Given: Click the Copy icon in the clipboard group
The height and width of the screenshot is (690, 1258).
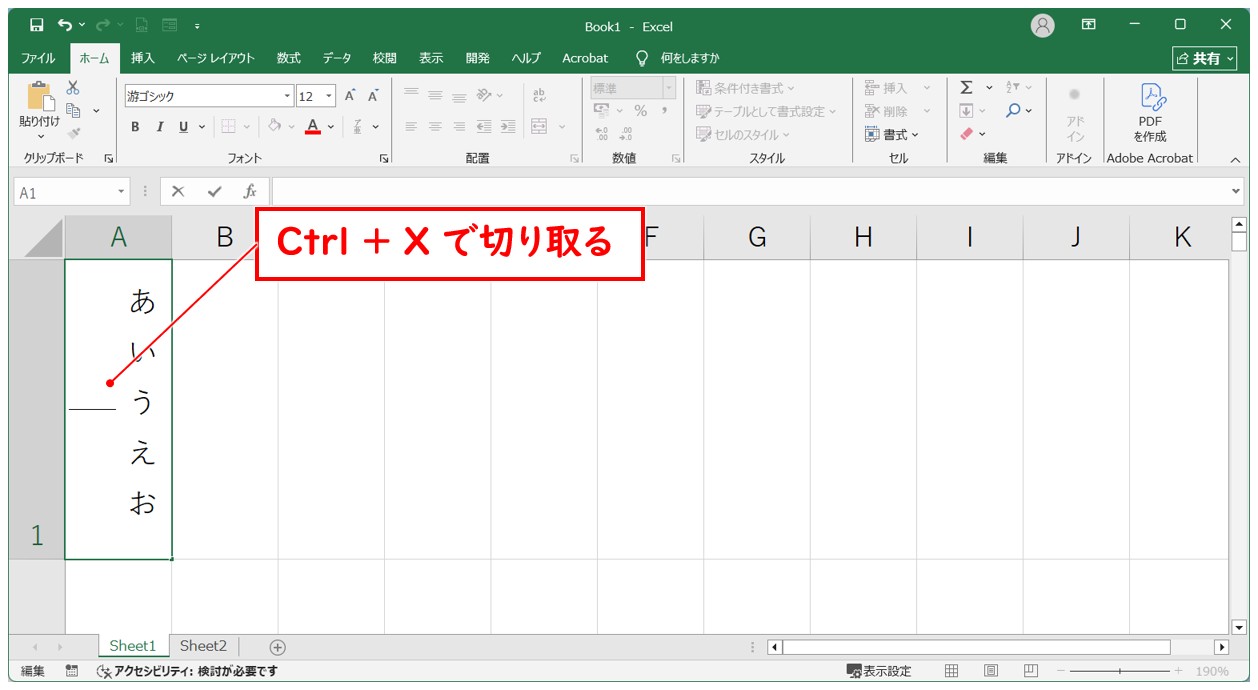Looking at the screenshot, I should 73,110.
